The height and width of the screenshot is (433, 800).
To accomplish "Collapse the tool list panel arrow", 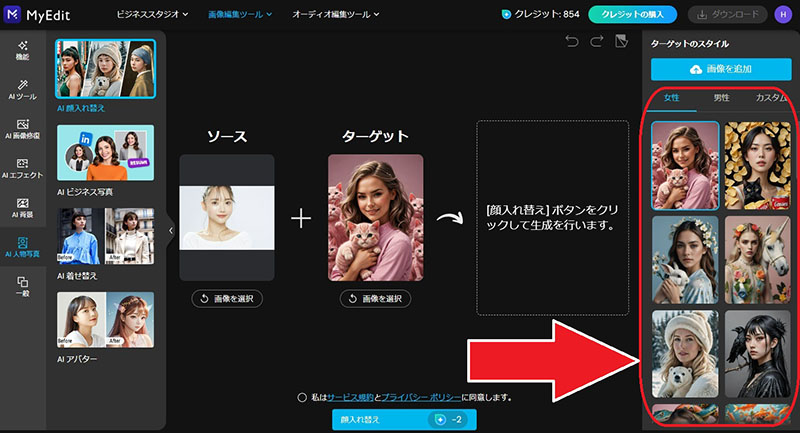I will click(170, 231).
